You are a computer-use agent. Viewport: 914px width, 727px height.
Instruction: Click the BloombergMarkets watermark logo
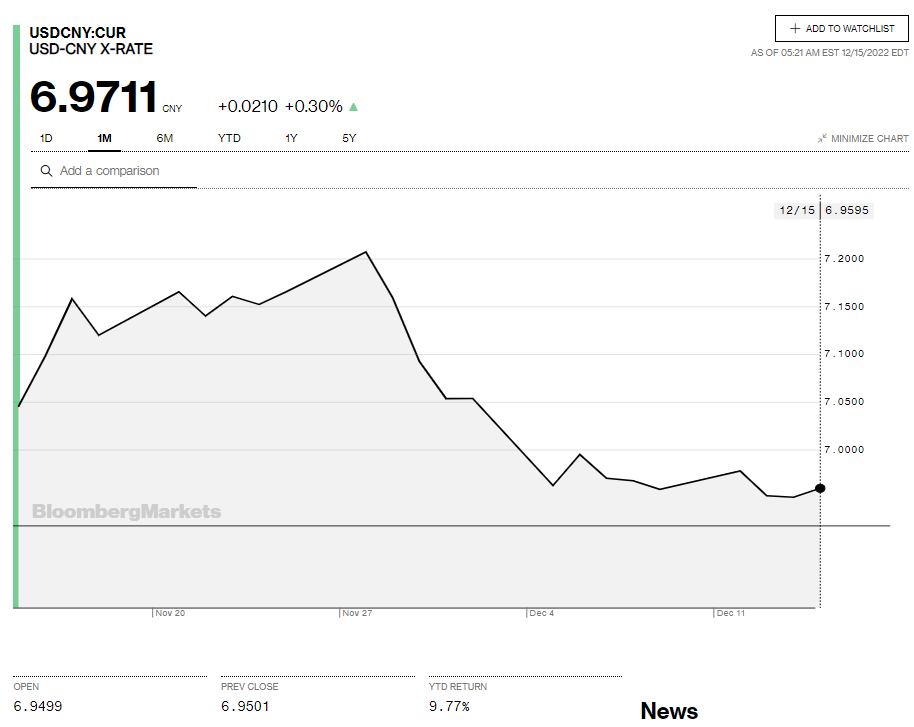coord(126,512)
